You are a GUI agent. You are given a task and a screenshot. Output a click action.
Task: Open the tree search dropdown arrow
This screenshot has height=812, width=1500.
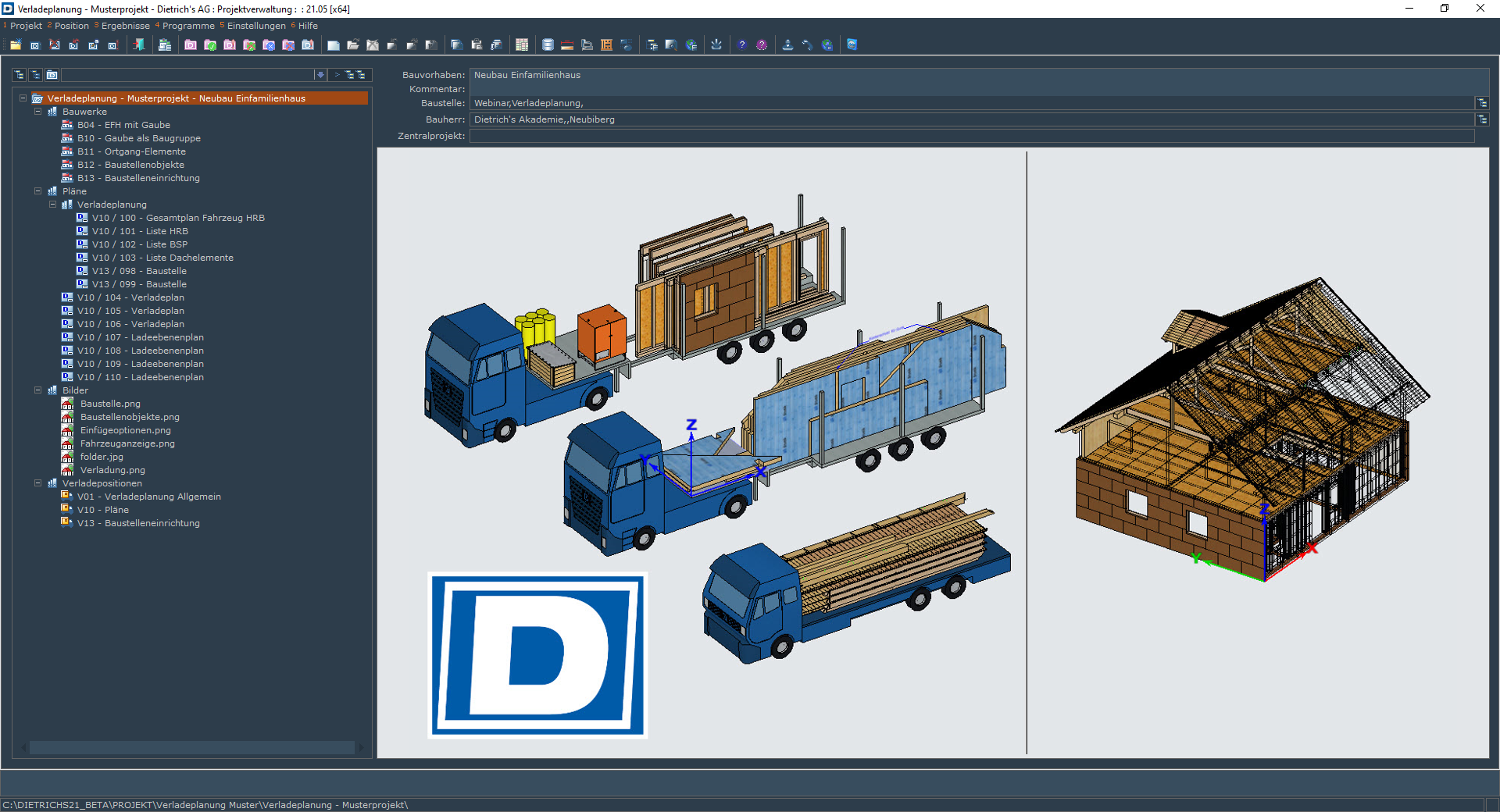(x=320, y=75)
